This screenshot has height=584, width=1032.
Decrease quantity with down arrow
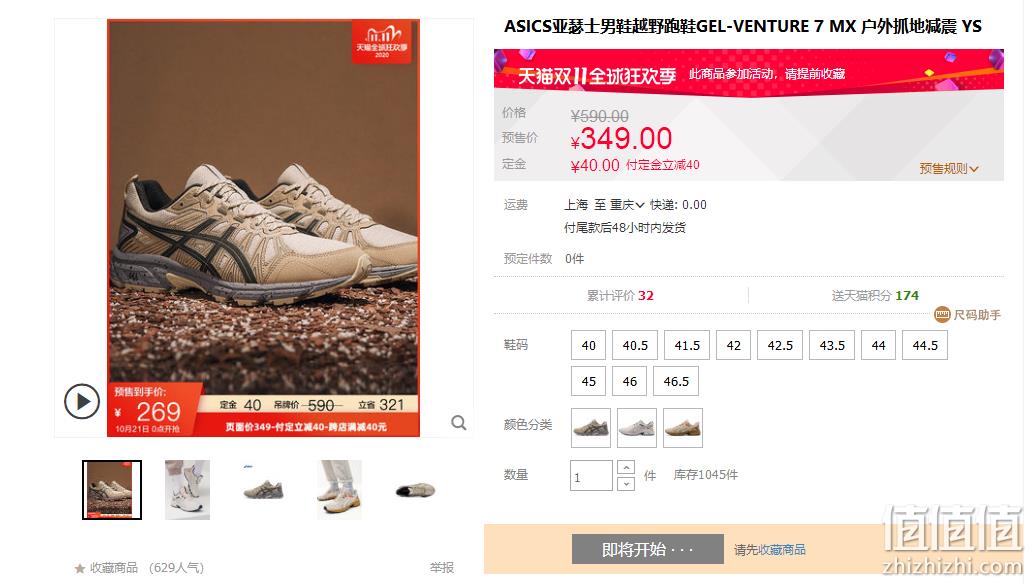click(x=626, y=483)
